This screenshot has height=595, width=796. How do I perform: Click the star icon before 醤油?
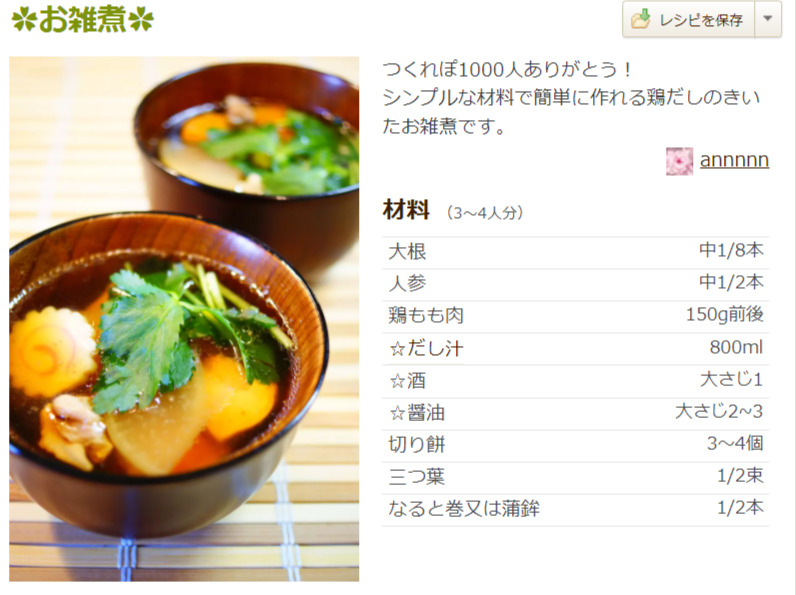point(397,413)
